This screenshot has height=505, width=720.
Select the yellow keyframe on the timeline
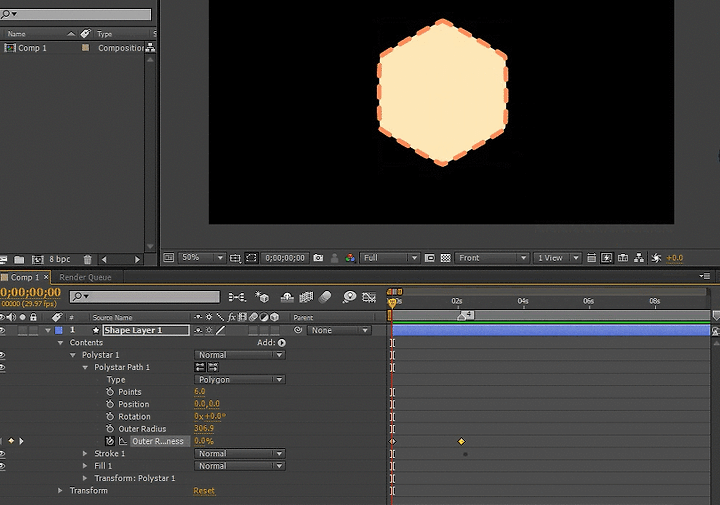click(x=461, y=441)
